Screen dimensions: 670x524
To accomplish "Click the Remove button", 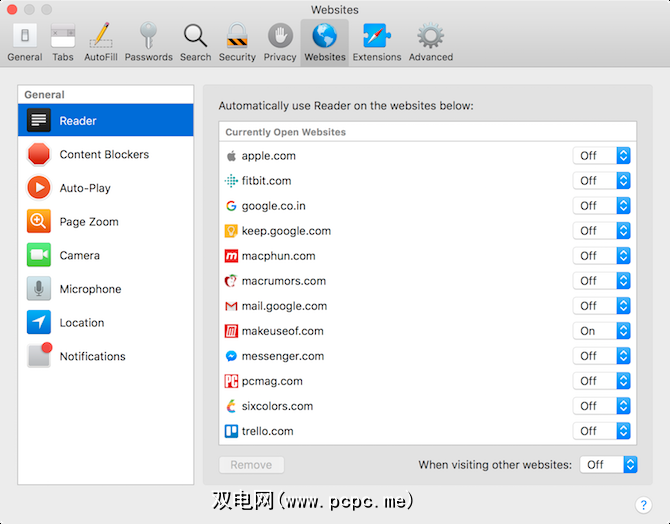I will pos(251,465).
